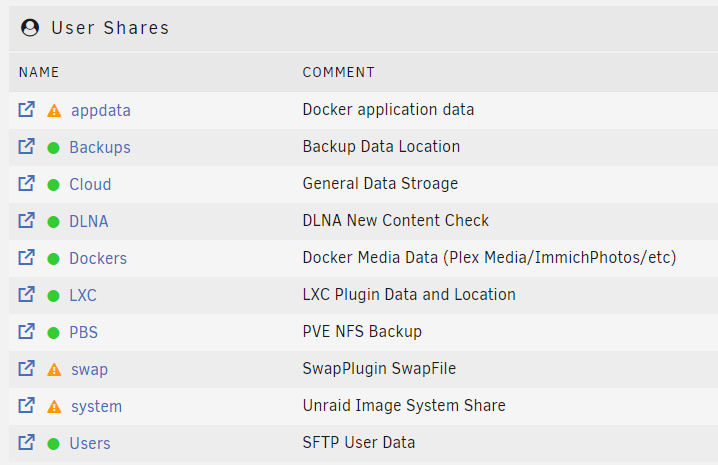Click the green status dot for Backups

(54, 148)
